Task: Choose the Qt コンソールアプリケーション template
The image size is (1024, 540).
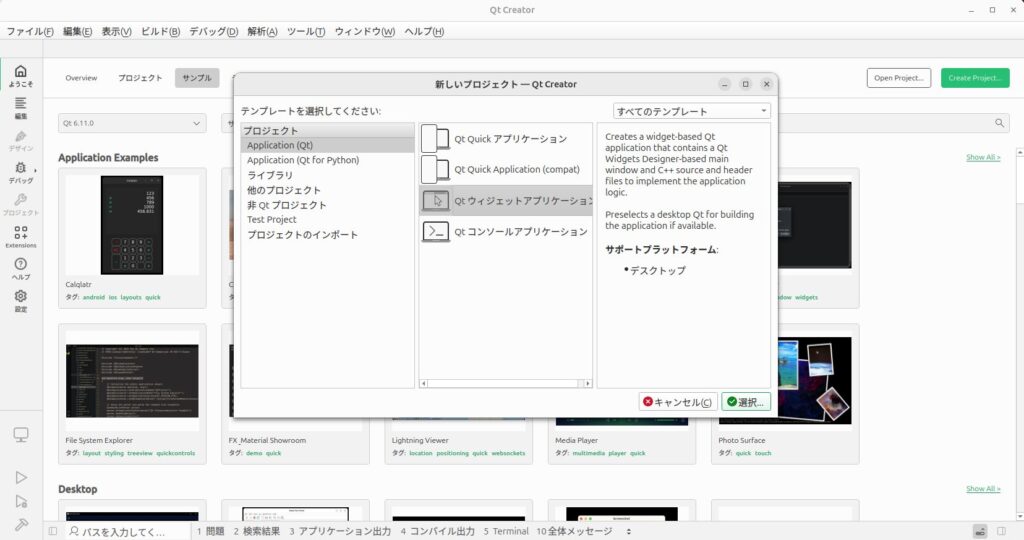Action: click(505, 232)
